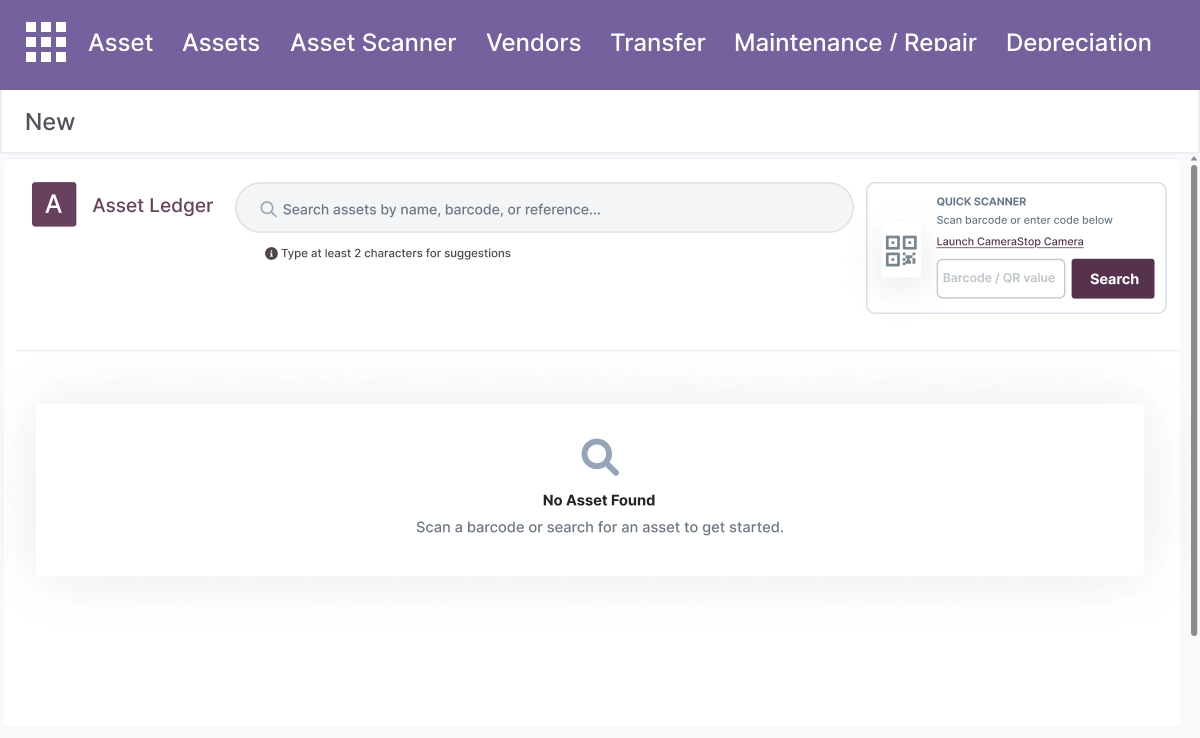Open the Depreciation menu
The image size is (1200, 738).
(x=1078, y=43)
